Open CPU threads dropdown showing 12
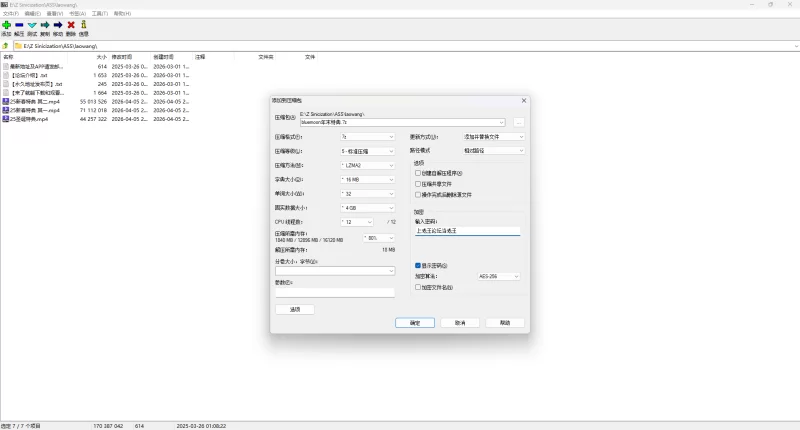 [x=357, y=222]
